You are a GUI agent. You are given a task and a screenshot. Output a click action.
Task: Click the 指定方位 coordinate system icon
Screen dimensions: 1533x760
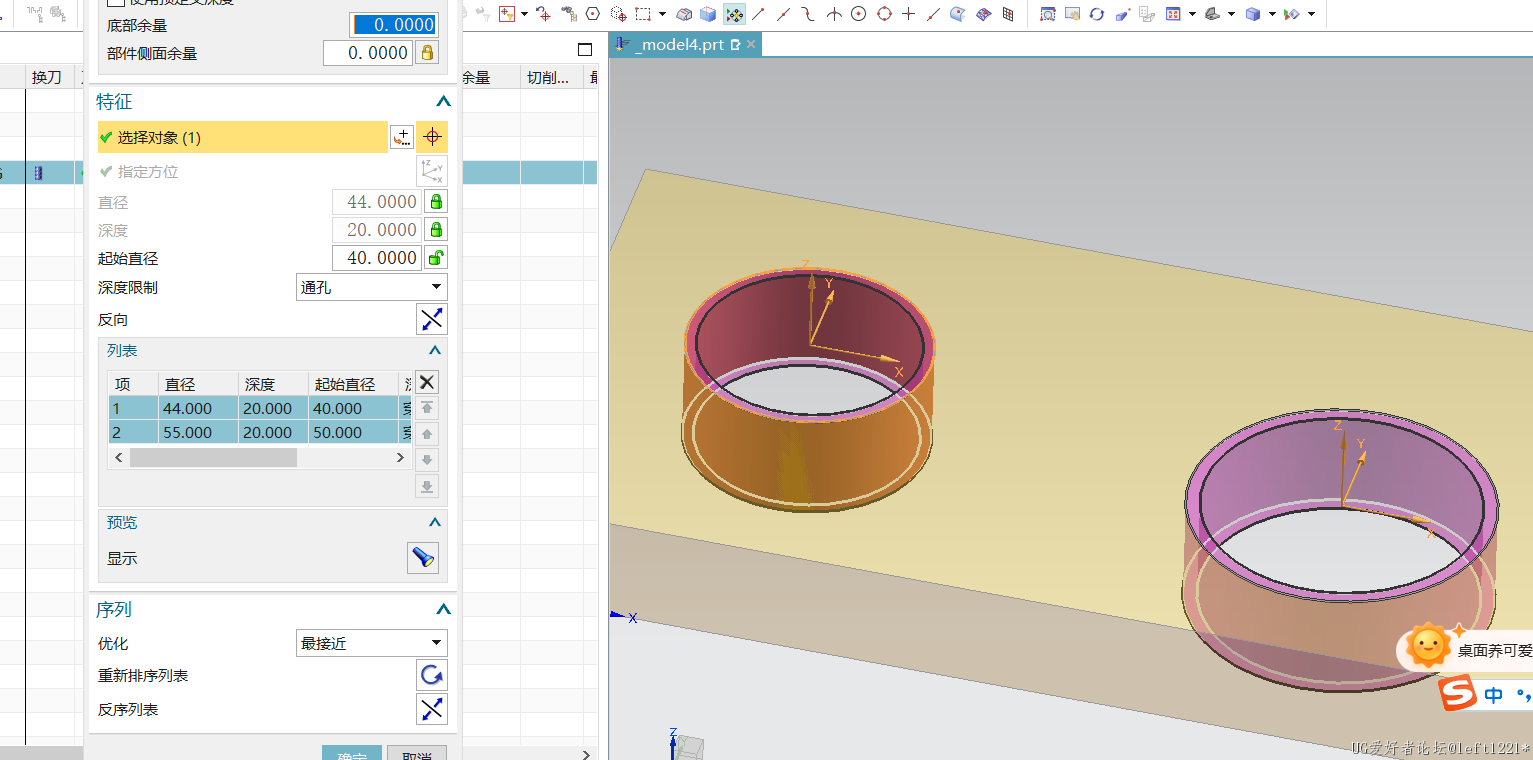coord(432,171)
